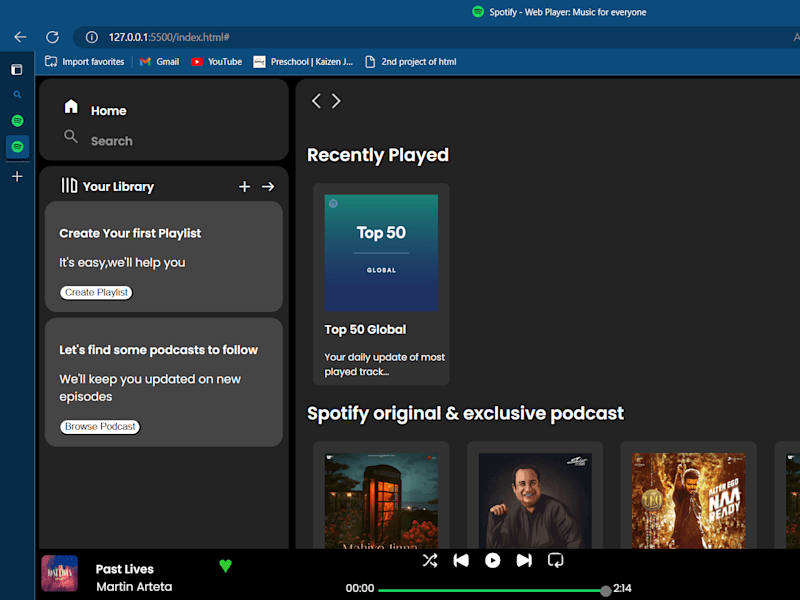
Task: Expand library with right arrow icon
Action: 268,187
